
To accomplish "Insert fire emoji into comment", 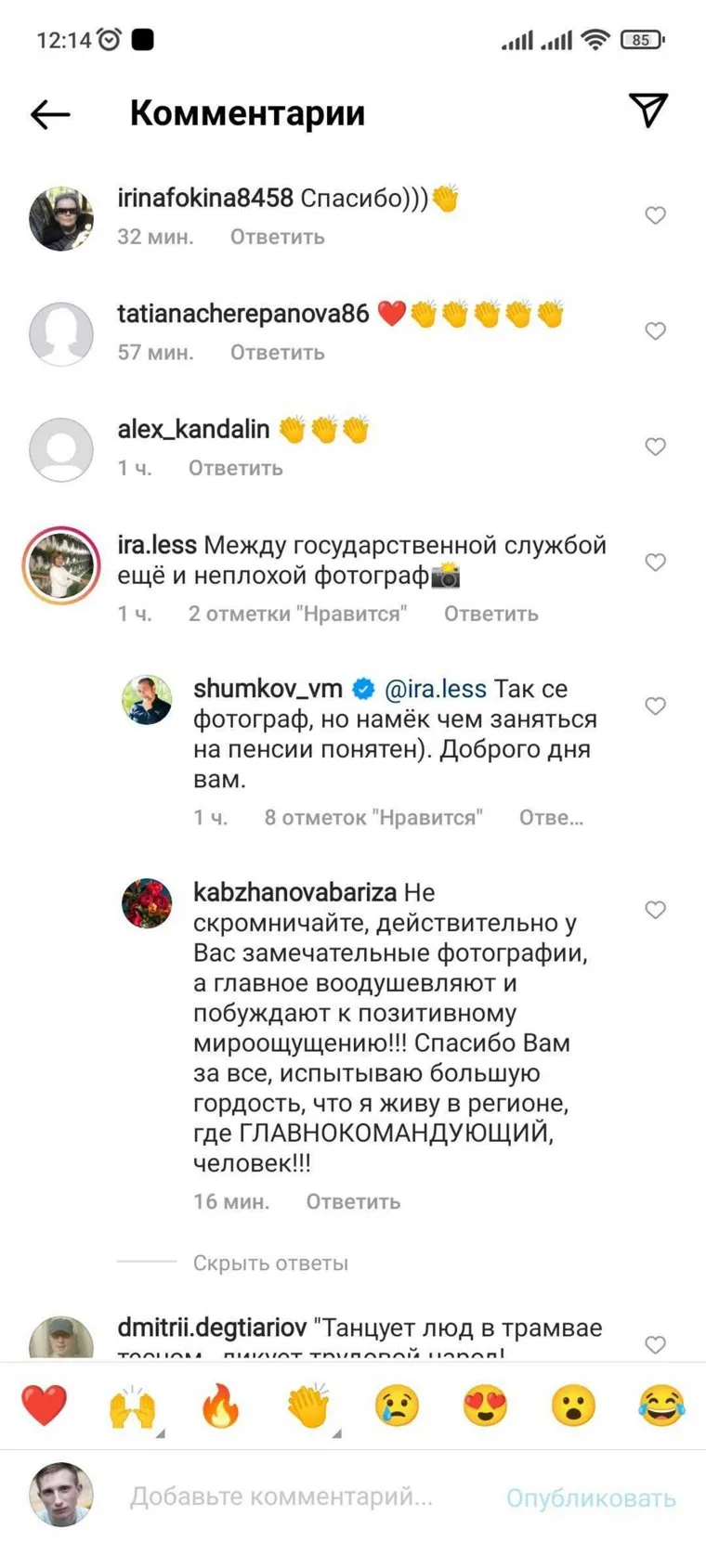I will pos(220,1406).
